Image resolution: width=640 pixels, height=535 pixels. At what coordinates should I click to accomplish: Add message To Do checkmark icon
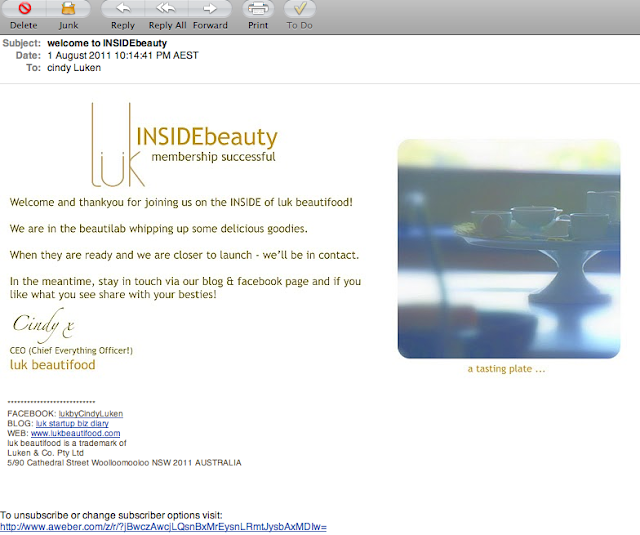300,8
